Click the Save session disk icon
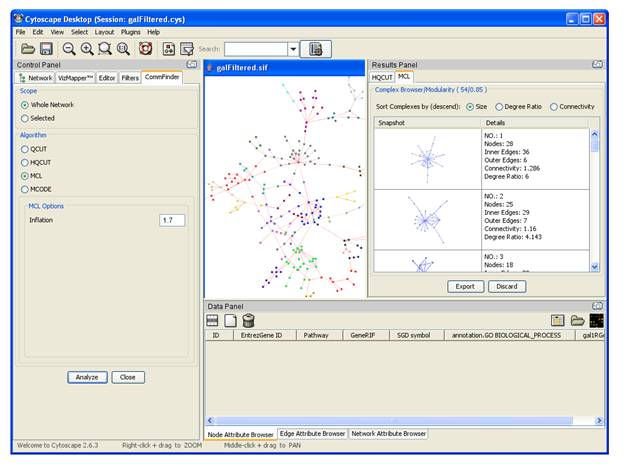This screenshot has height=465, width=624. click(x=46, y=49)
